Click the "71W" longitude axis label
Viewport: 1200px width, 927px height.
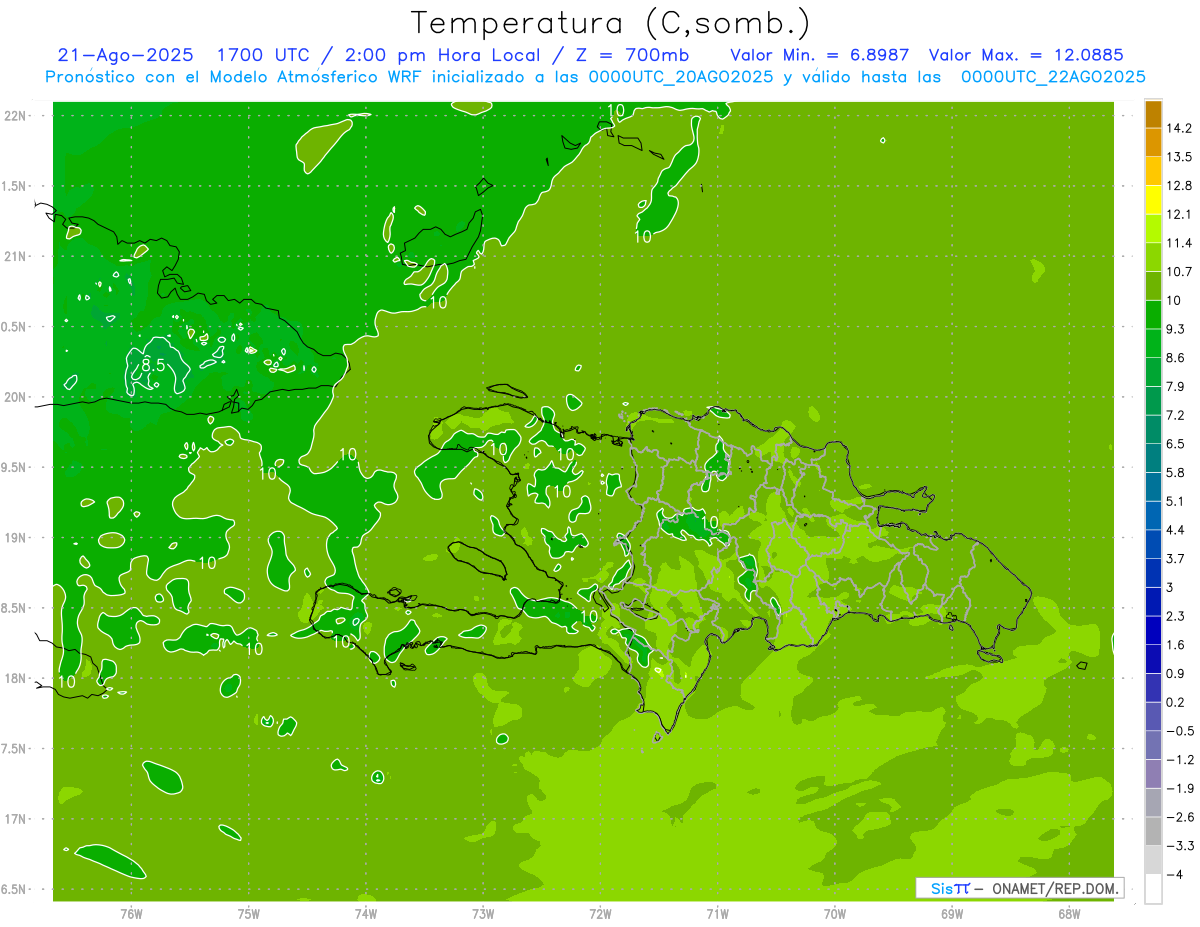point(717,914)
